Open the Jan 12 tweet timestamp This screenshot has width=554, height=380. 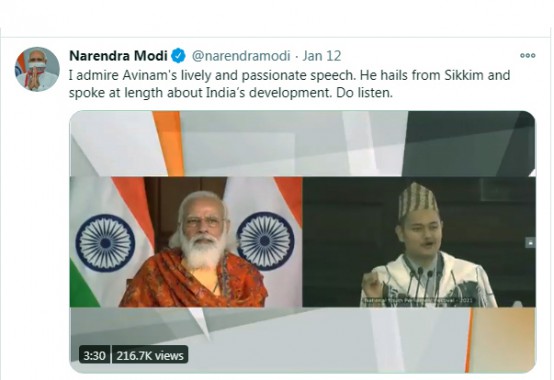tap(322, 56)
